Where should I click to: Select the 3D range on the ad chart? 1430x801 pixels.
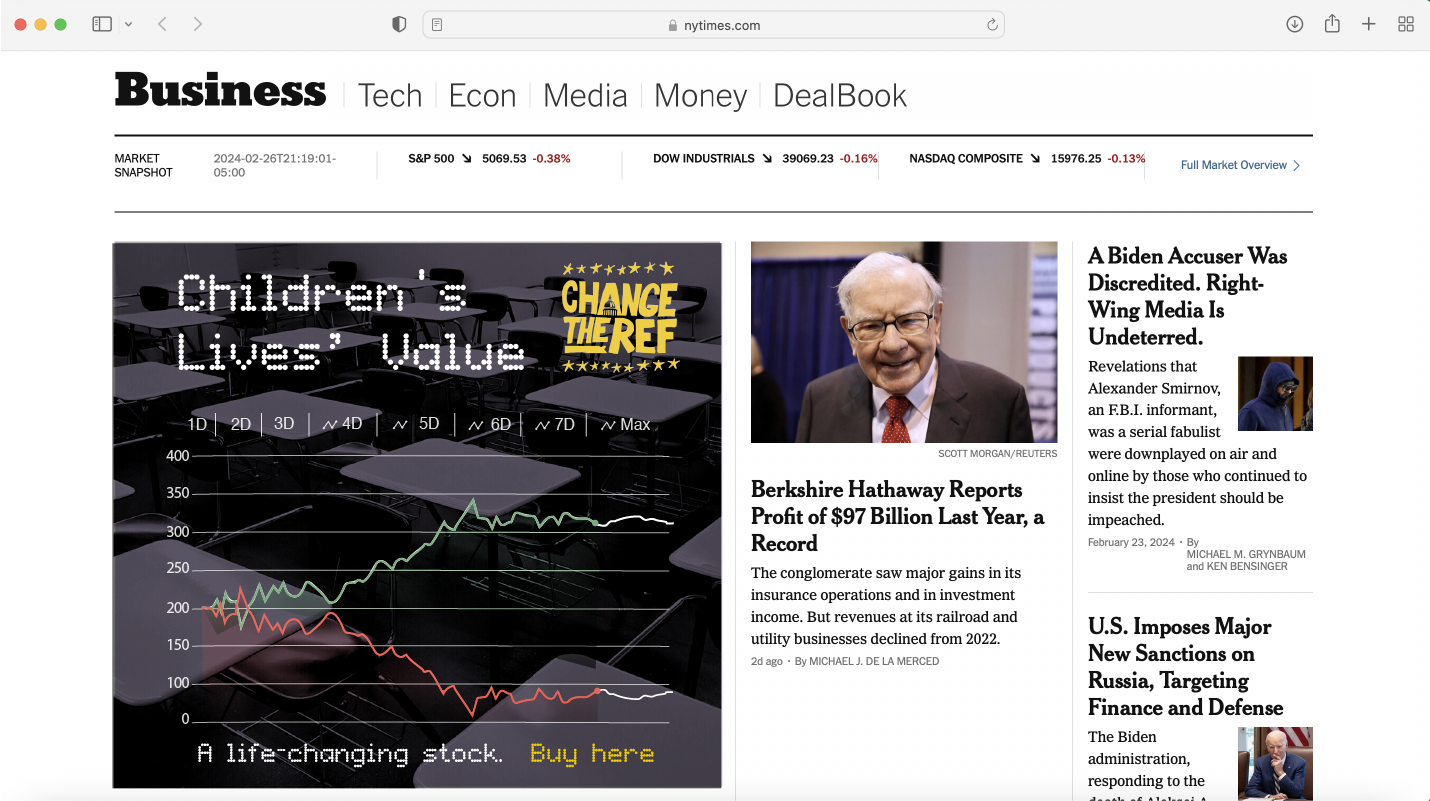tap(284, 424)
